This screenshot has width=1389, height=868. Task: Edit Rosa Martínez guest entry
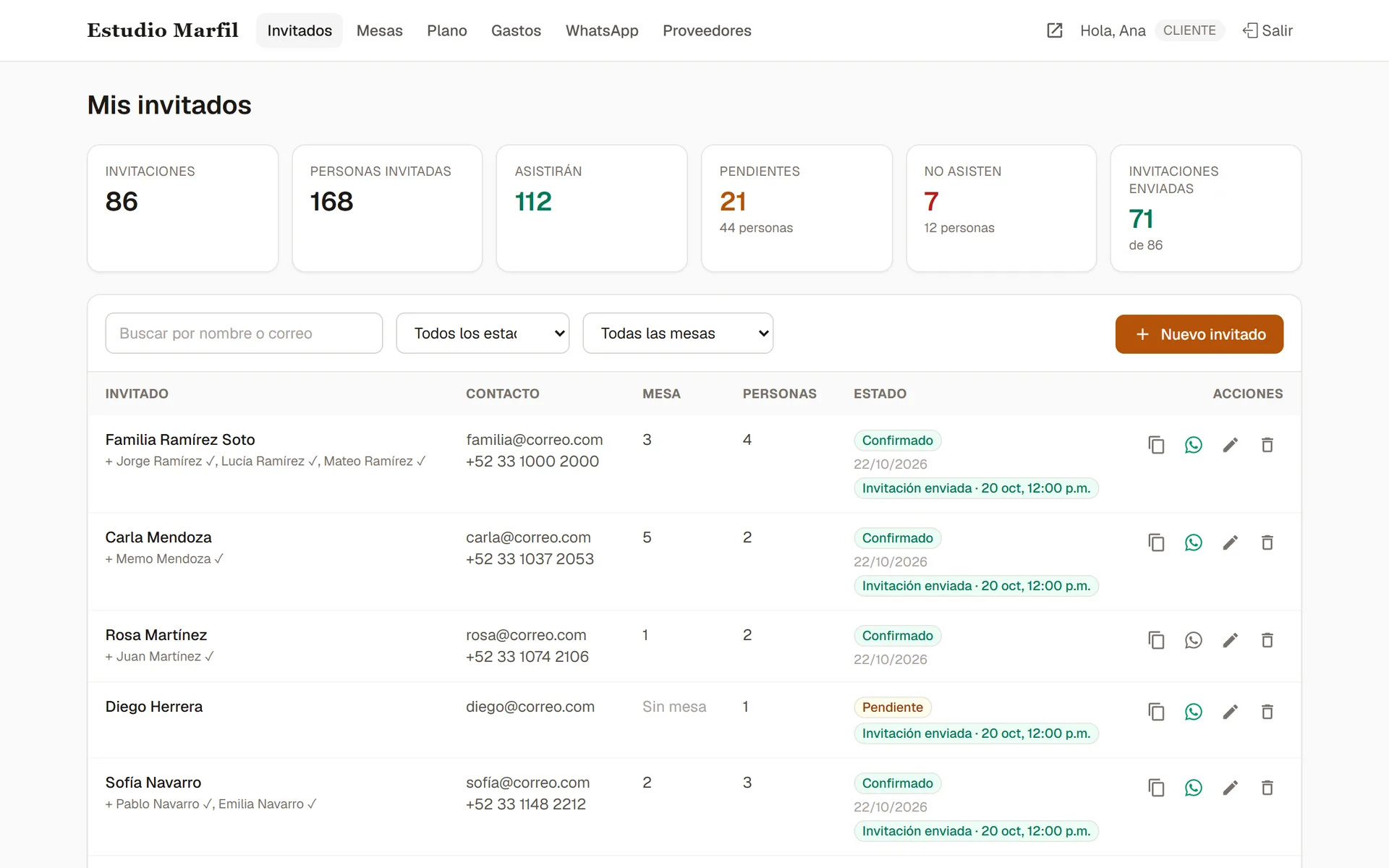pos(1230,640)
